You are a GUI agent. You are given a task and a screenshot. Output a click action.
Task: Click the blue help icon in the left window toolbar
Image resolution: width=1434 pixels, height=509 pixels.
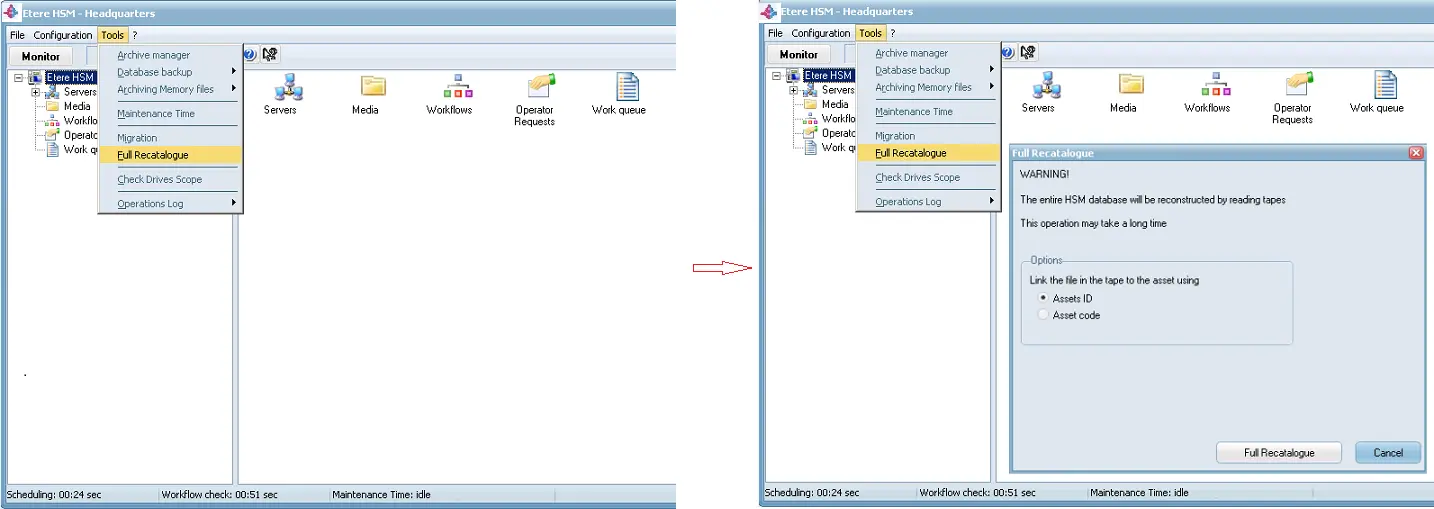pos(250,55)
